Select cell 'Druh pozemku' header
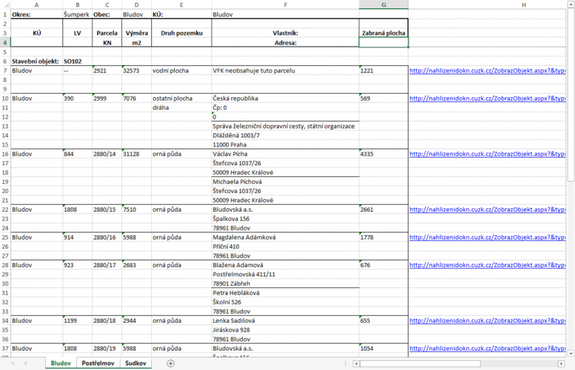 click(181, 33)
